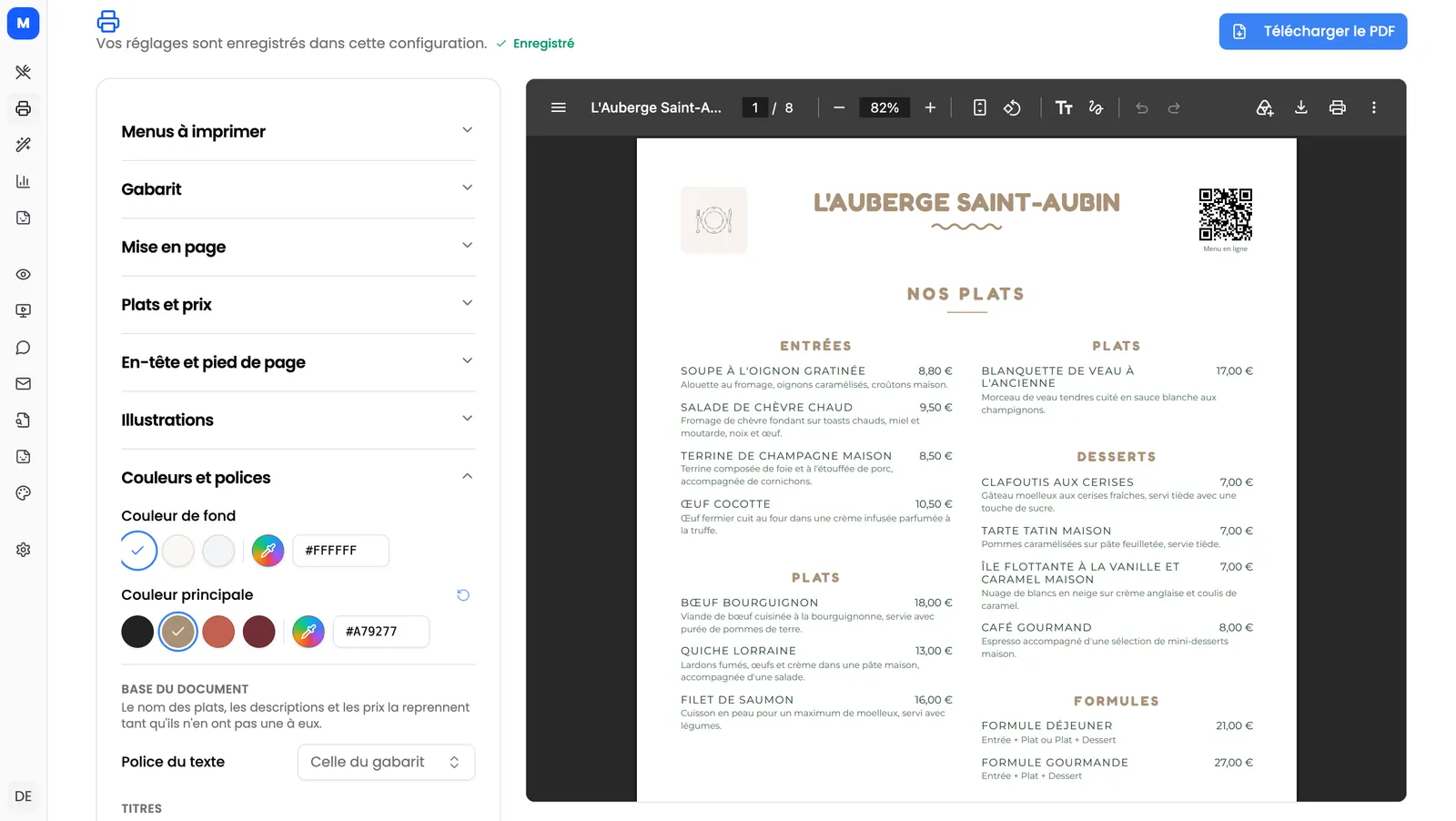Select the light gray background swatch
The width and height of the screenshot is (1456, 821).
point(218,550)
